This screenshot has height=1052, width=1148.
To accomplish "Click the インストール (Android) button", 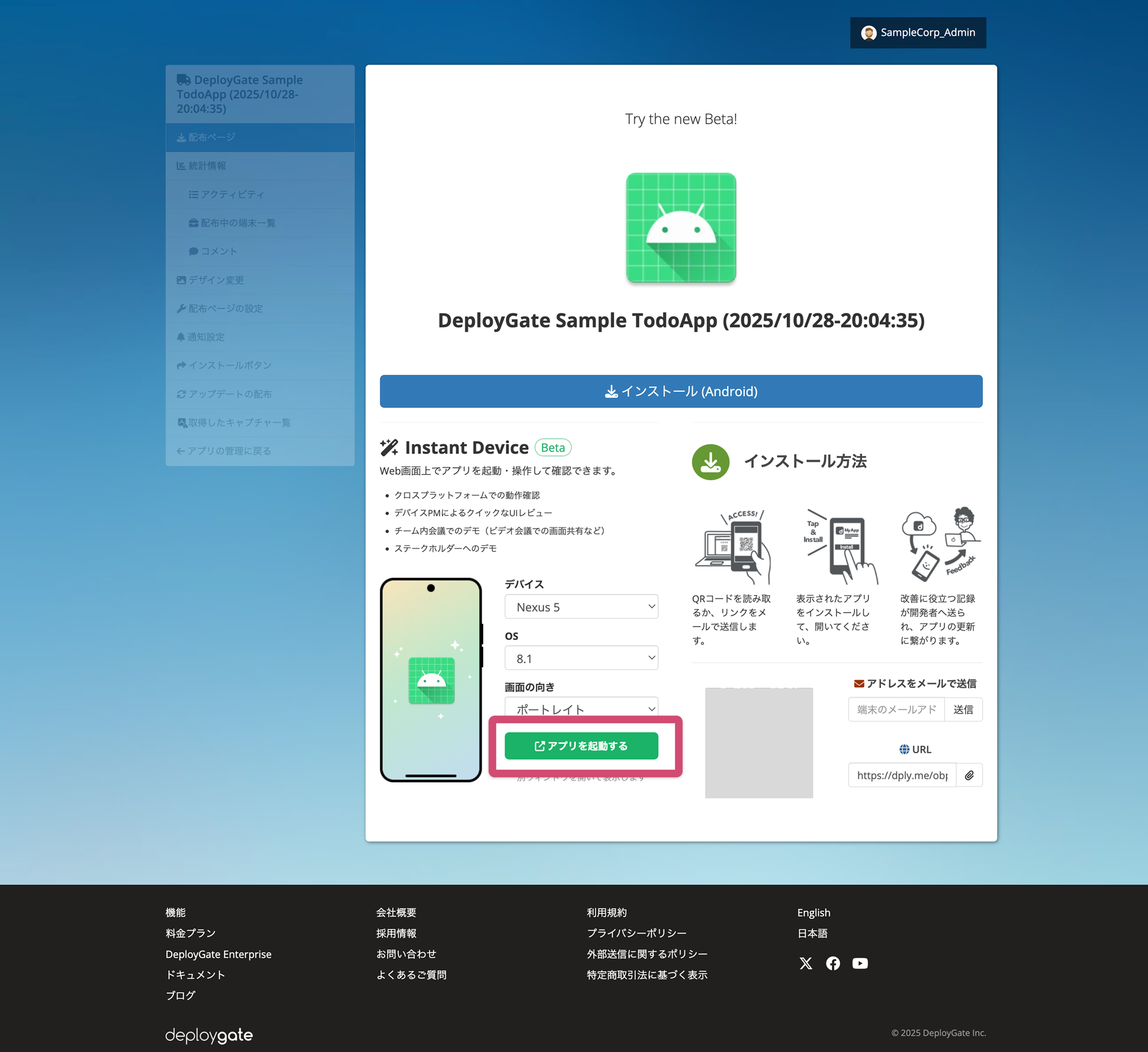I will [681, 391].
